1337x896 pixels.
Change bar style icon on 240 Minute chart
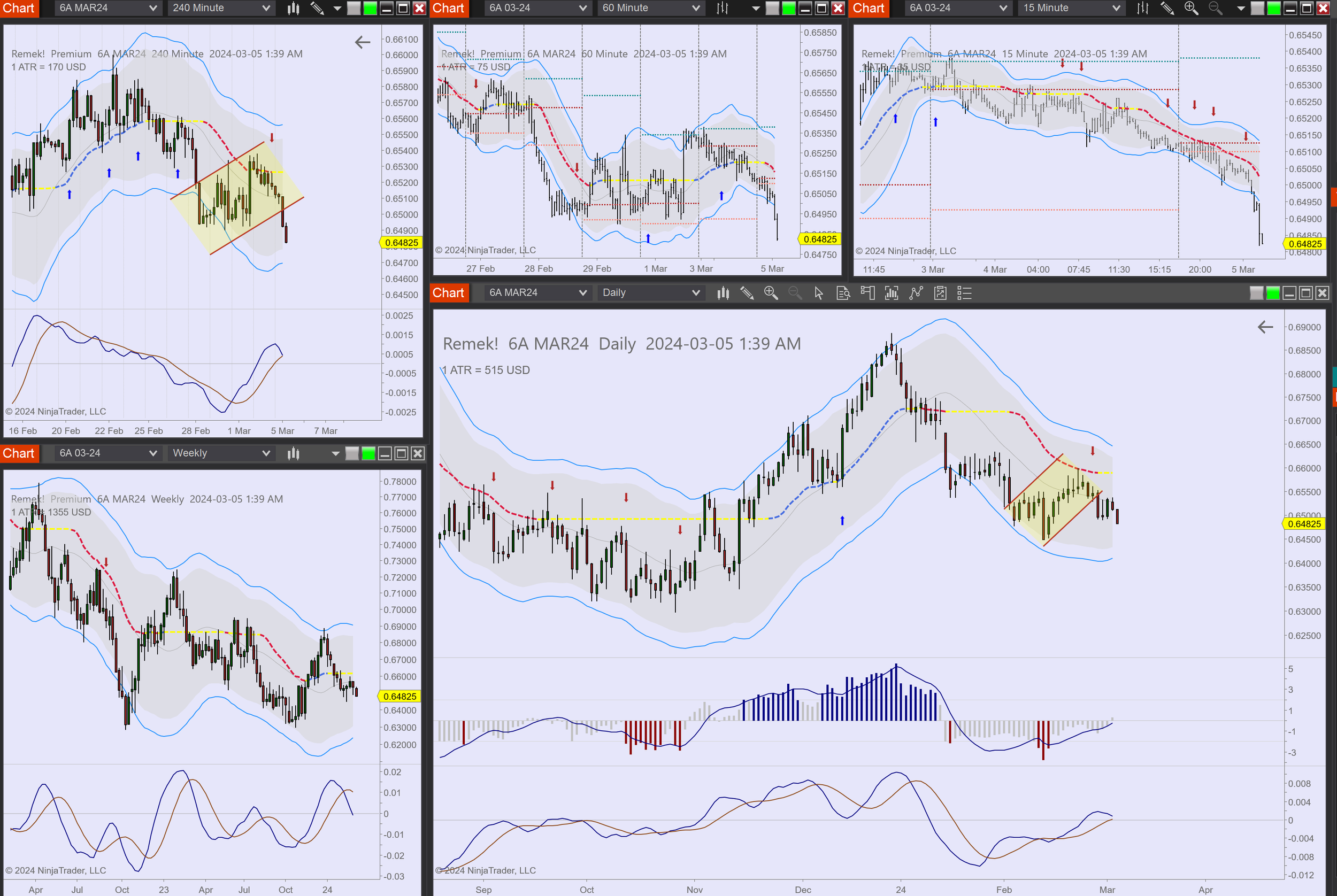(293, 8)
